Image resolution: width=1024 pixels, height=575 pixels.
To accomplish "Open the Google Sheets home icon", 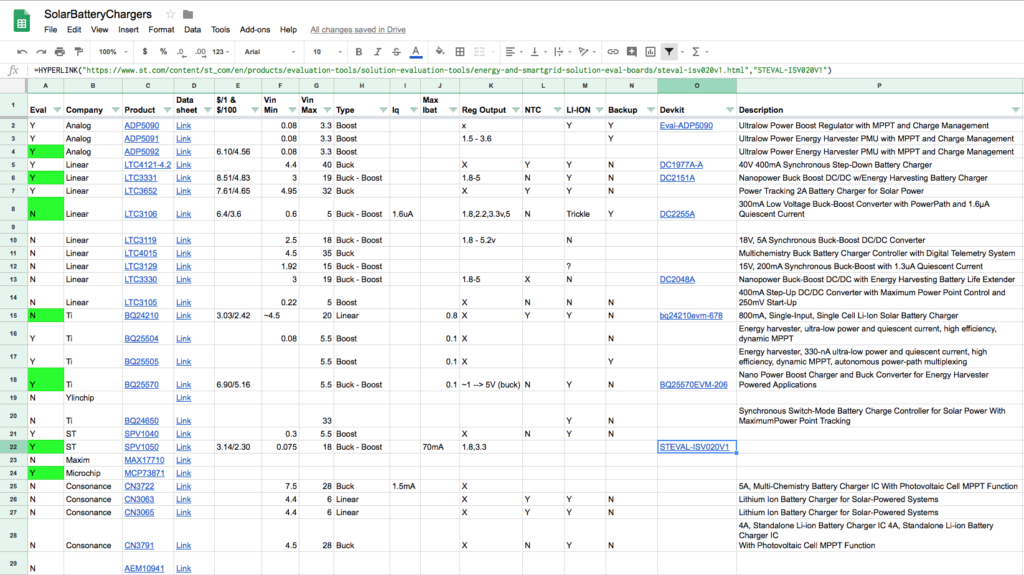I will [22, 20].
